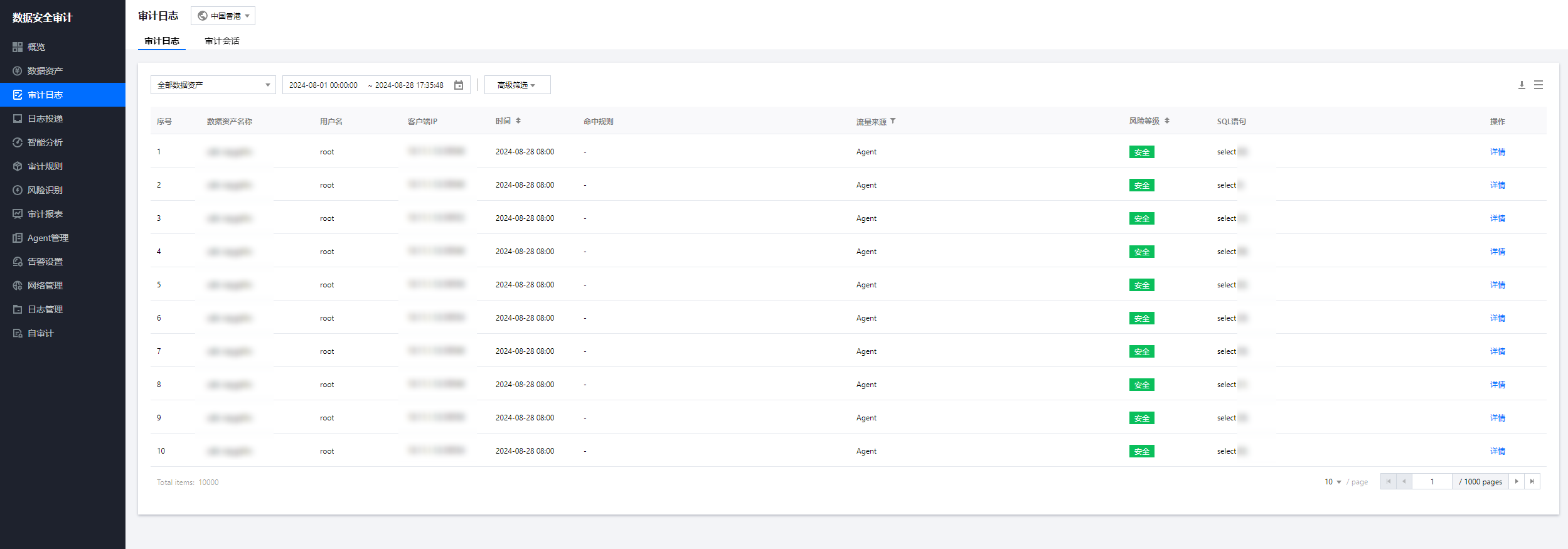Sort by 风险等级 column arrows

[1167, 121]
